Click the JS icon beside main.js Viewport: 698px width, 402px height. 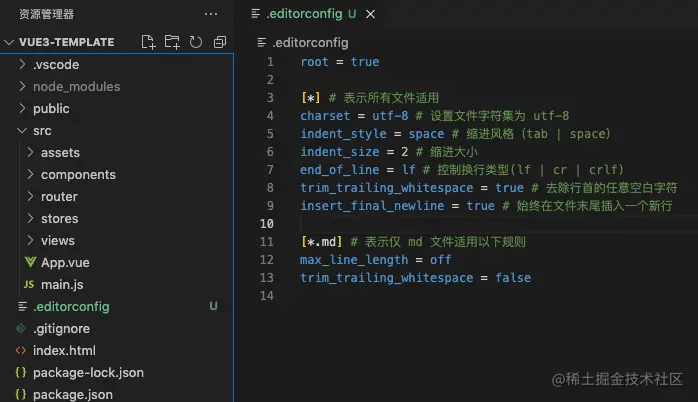click(x=29, y=284)
